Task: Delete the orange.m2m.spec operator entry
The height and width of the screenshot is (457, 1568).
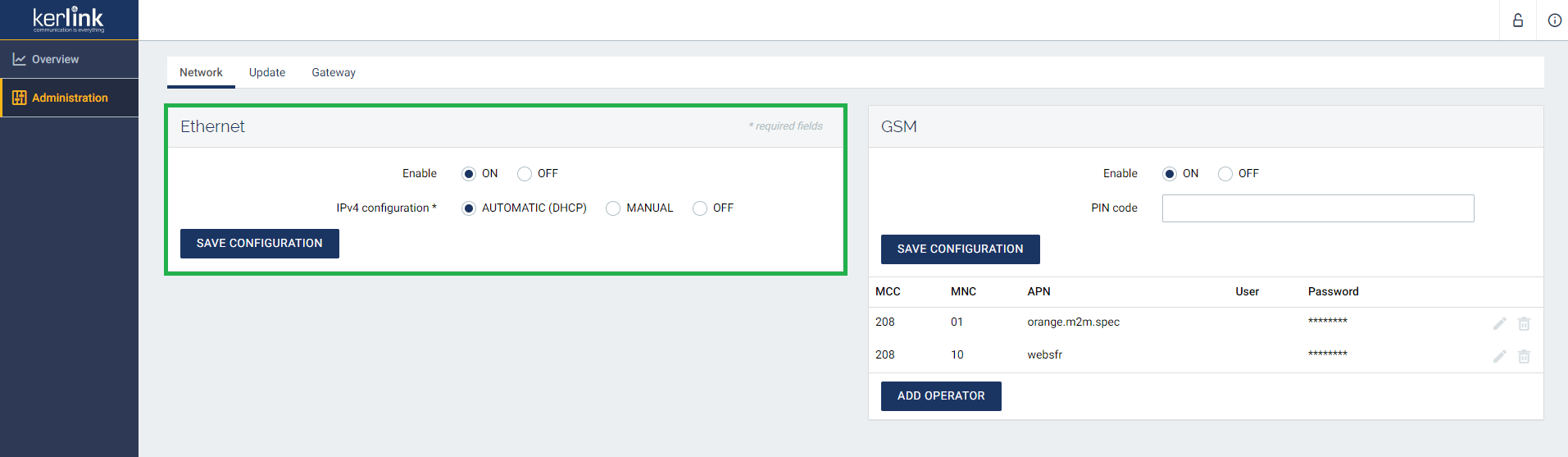Action: pos(1524,323)
